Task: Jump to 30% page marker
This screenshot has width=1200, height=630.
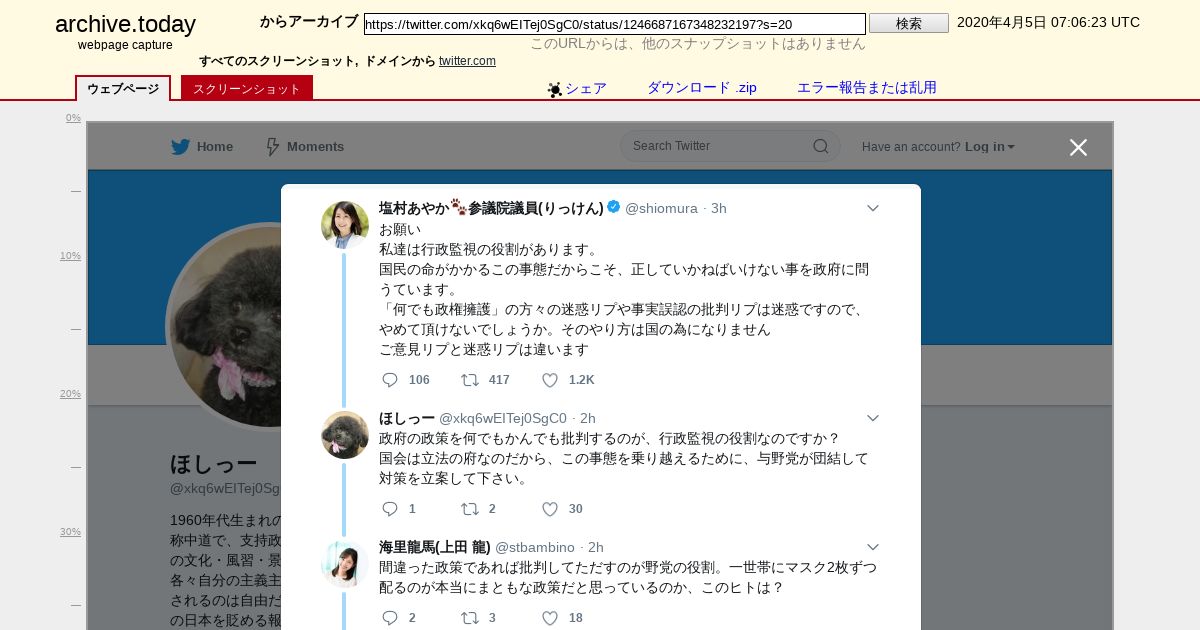Action: 70,532
